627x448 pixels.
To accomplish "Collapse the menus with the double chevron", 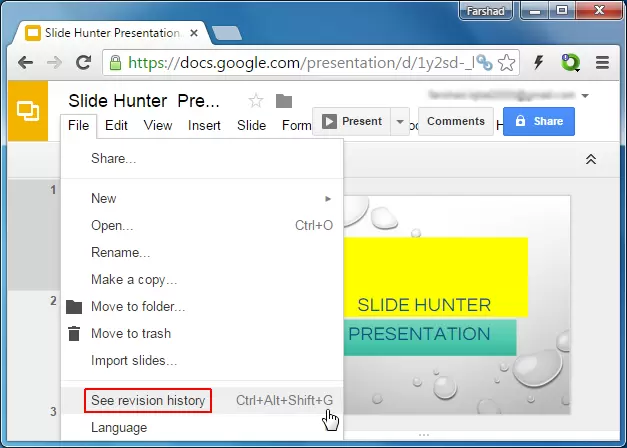I will (x=591, y=159).
